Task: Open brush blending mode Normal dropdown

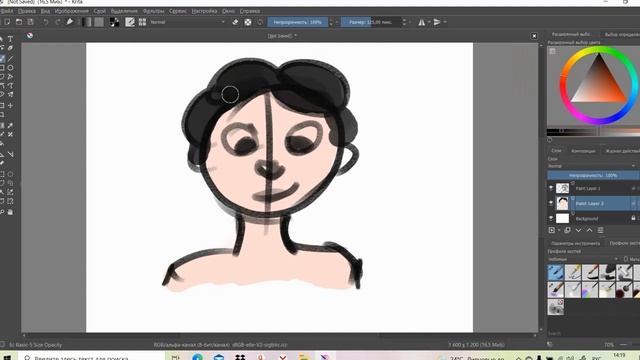Action: point(187,22)
